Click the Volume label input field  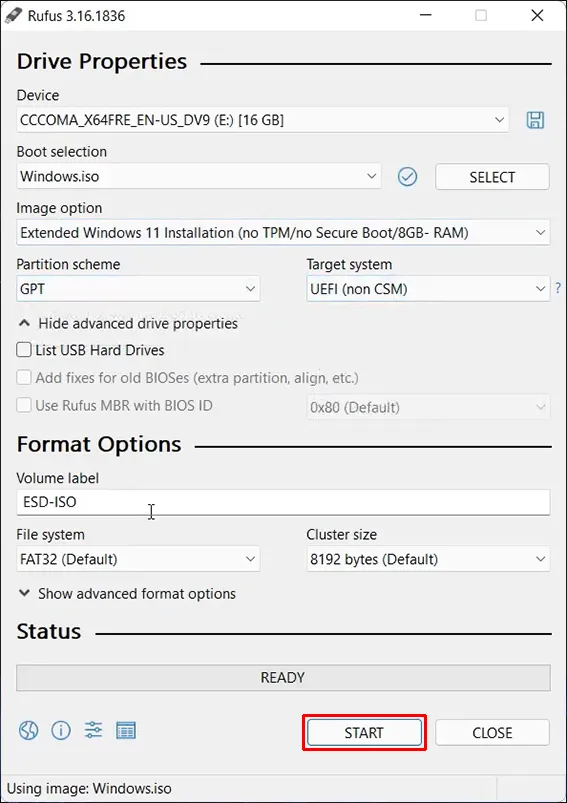tap(283, 502)
